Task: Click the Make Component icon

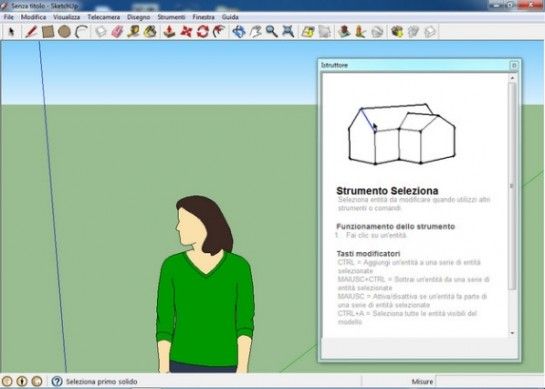Action: tap(101, 32)
